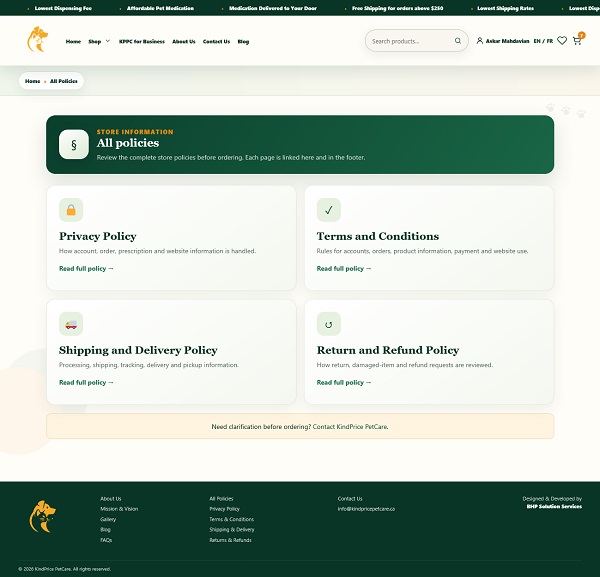Expand the Shop menu chevron
This screenshot has height=577, width=600.
click(108, 41)
